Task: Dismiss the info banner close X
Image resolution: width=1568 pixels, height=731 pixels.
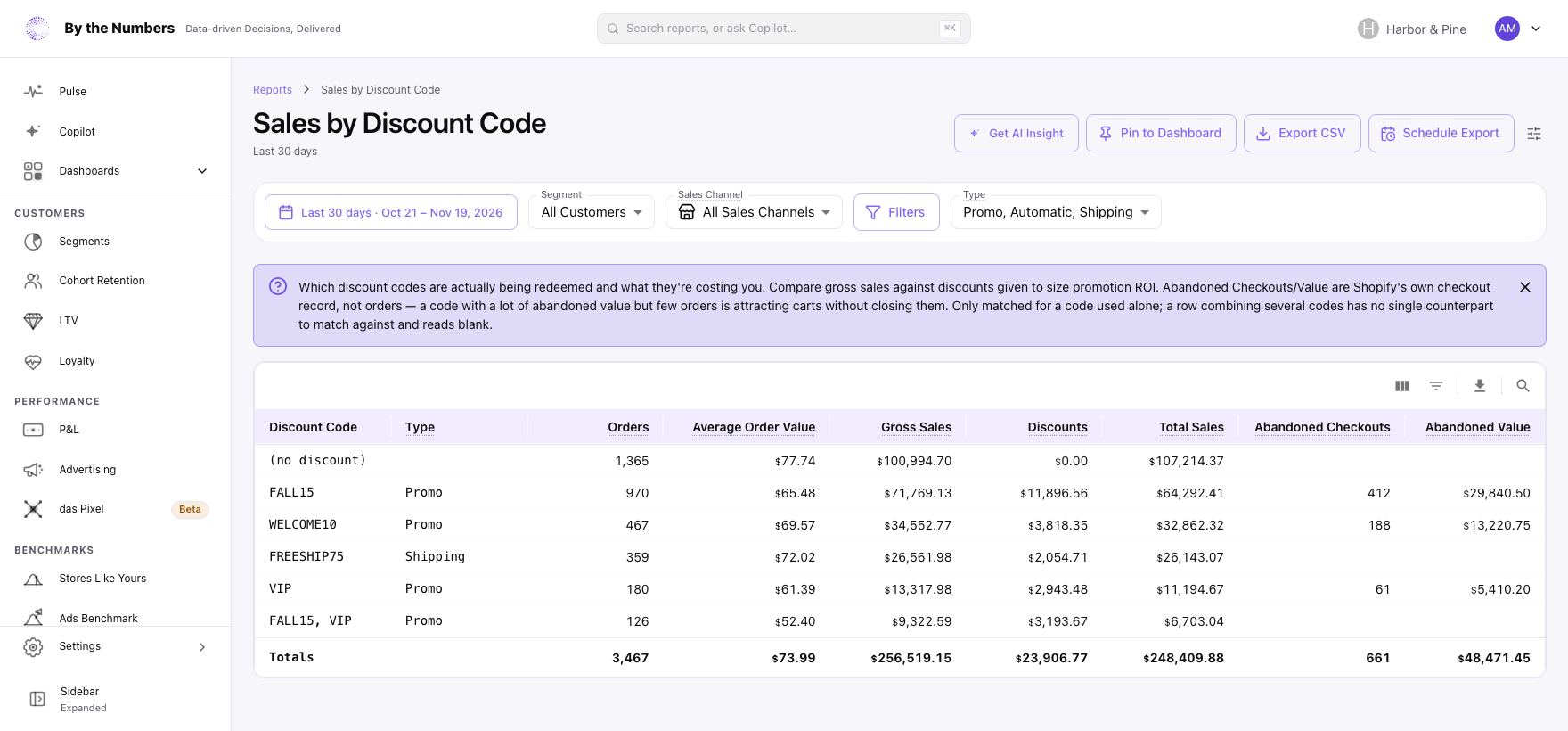Action: point(1525,287)
